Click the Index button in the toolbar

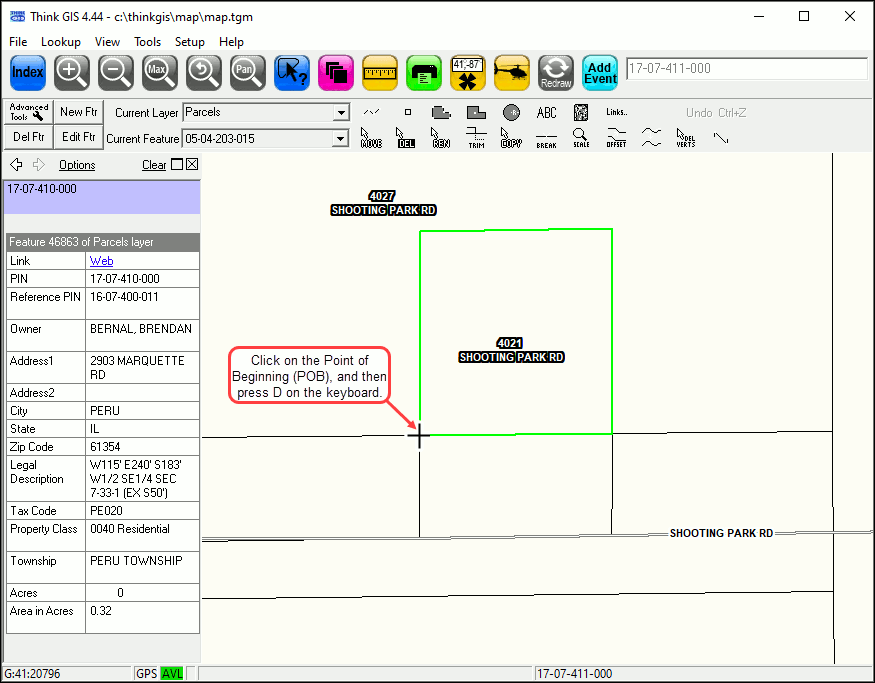point(28,72)
